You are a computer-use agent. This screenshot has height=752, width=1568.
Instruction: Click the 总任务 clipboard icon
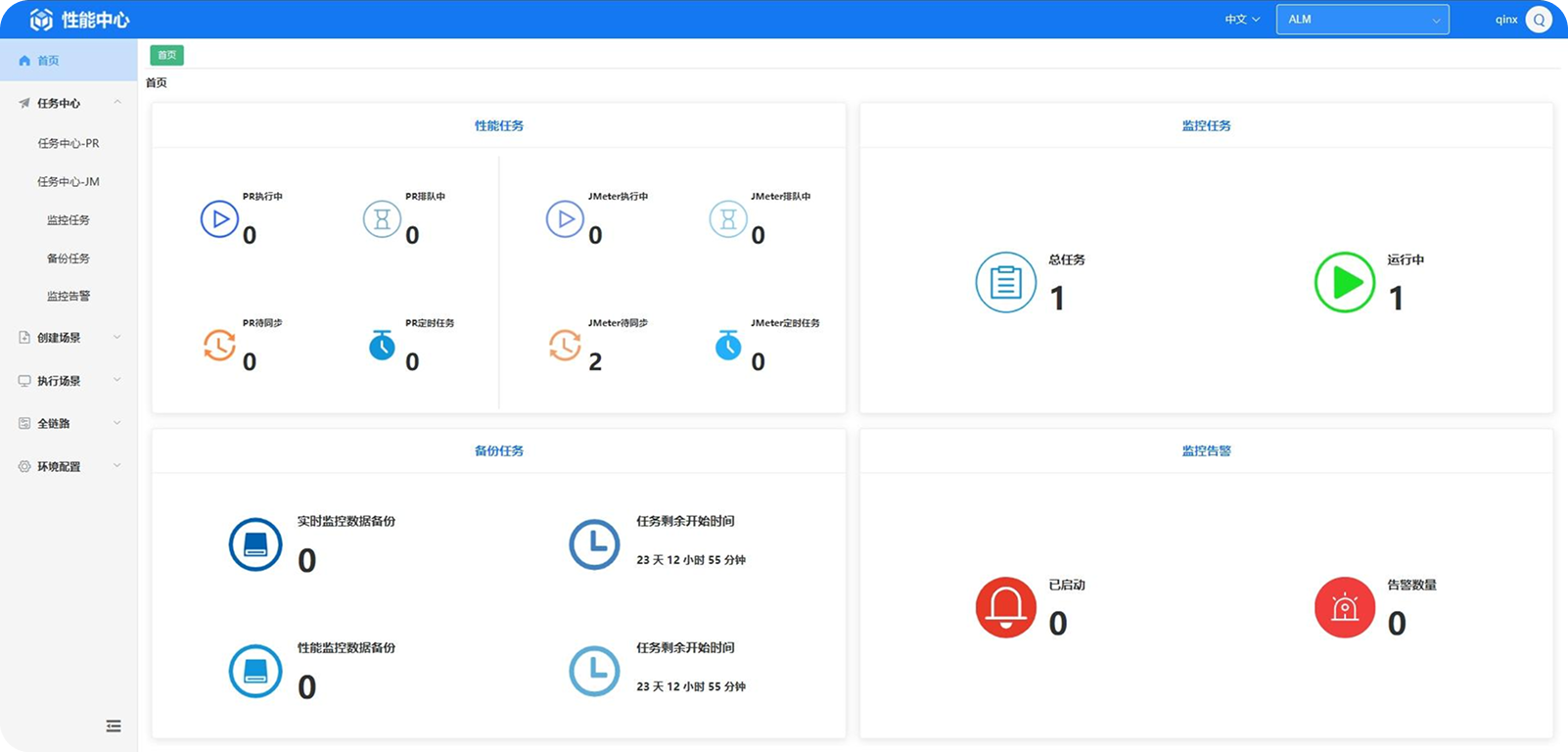pyautogui.click(x=1005, y=282)
